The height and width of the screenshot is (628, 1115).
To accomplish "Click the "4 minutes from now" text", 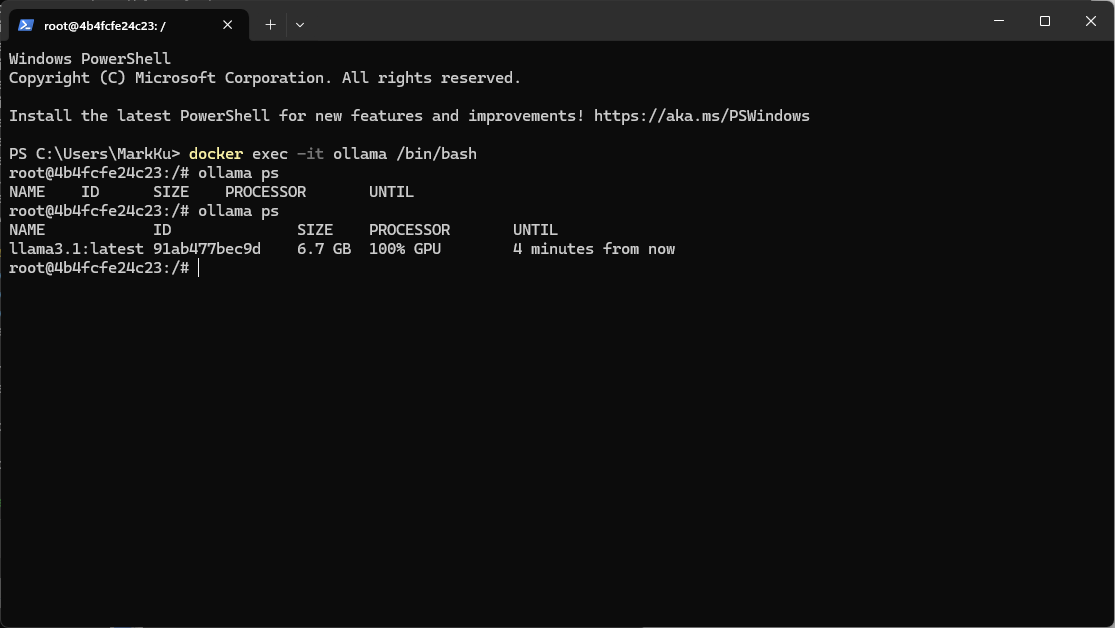I will click(594, 249).
